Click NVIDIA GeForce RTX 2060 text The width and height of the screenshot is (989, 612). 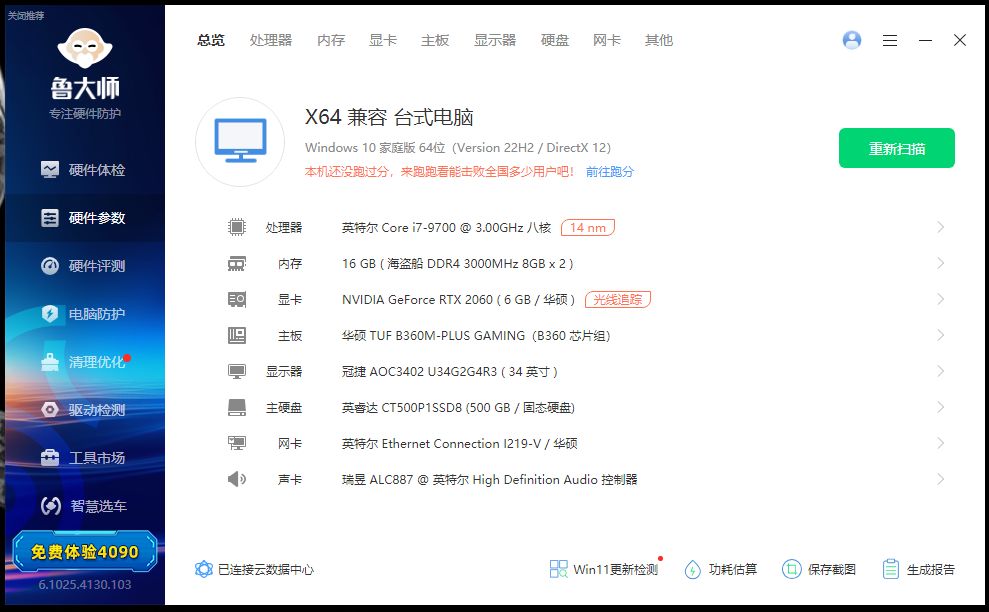click(459, 300)
